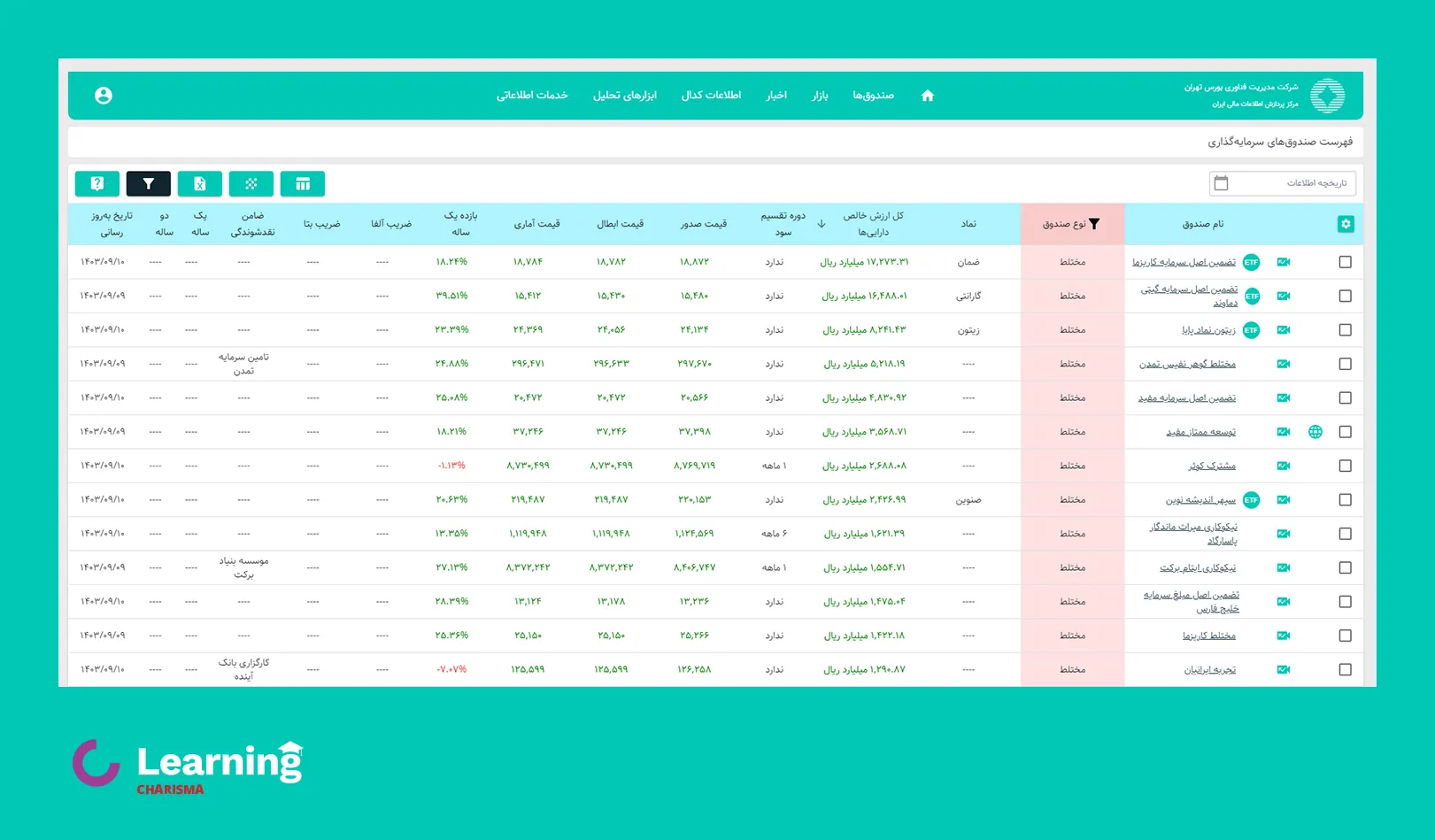The height and width of the screenshot is (840, 1435).
Task: Open the مختلط گوهر نفیس تمدن fund link
Action: click(x=1187, y=364)
